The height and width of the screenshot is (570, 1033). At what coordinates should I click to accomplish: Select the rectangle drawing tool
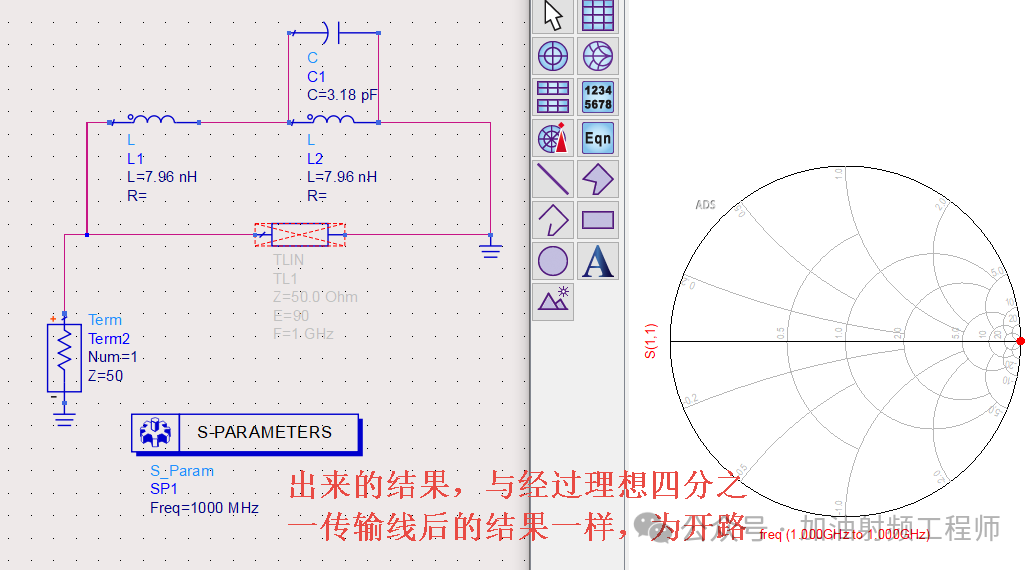coord(598,220)
